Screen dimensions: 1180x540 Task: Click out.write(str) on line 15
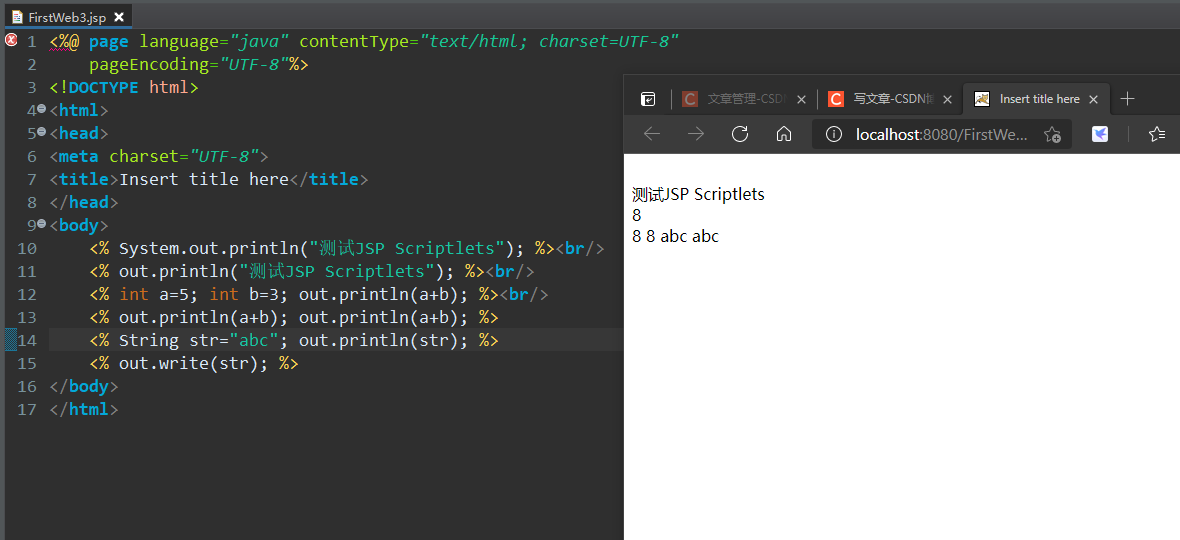[193, 364]
